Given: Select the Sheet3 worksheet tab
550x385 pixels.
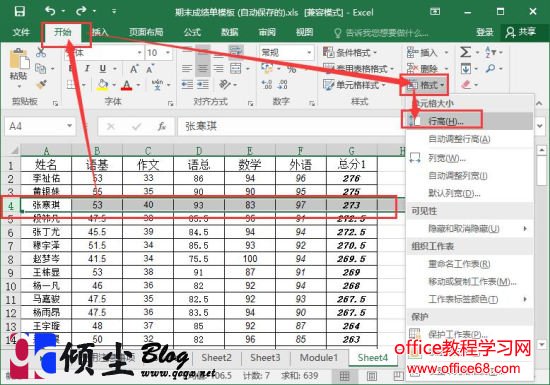Looking at the screenshot, I should pos(265,358).
